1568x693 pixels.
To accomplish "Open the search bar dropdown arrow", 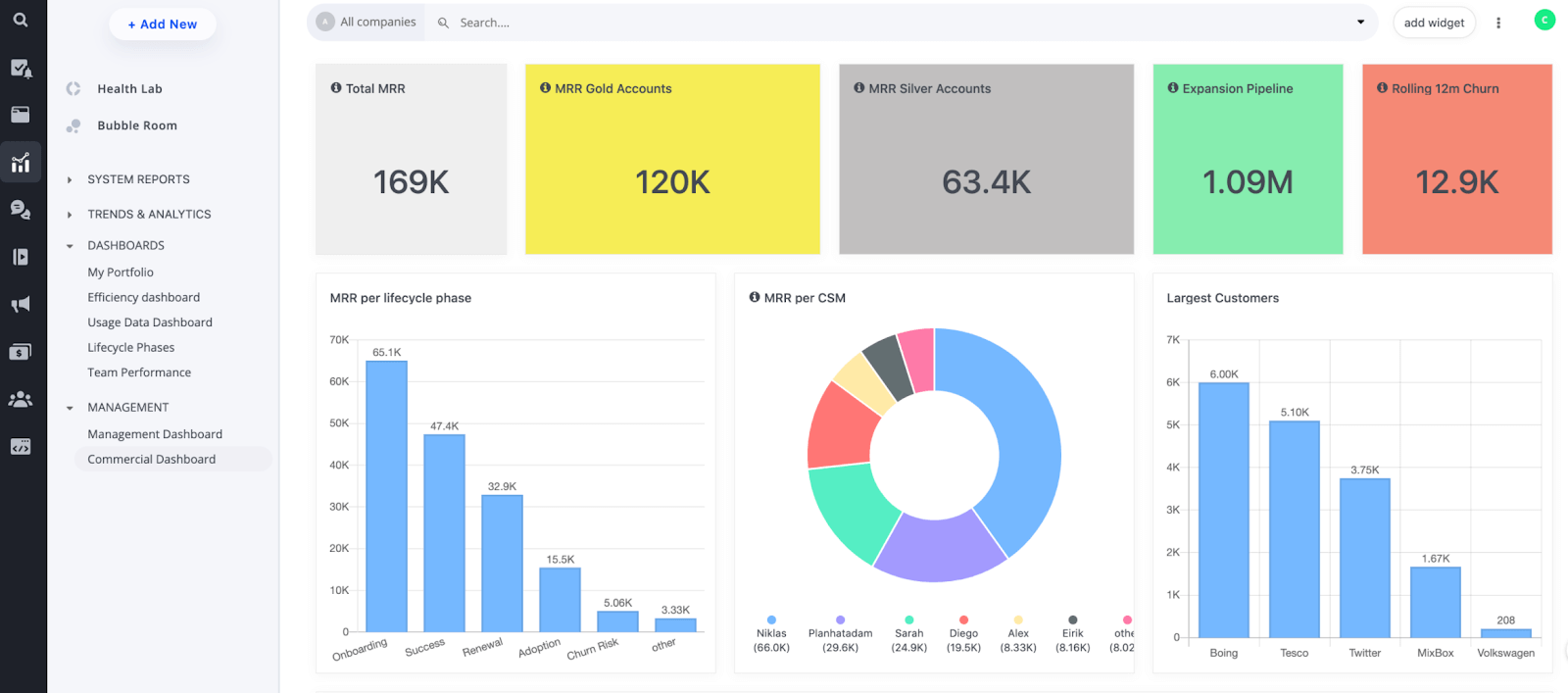I will 1360,23.
